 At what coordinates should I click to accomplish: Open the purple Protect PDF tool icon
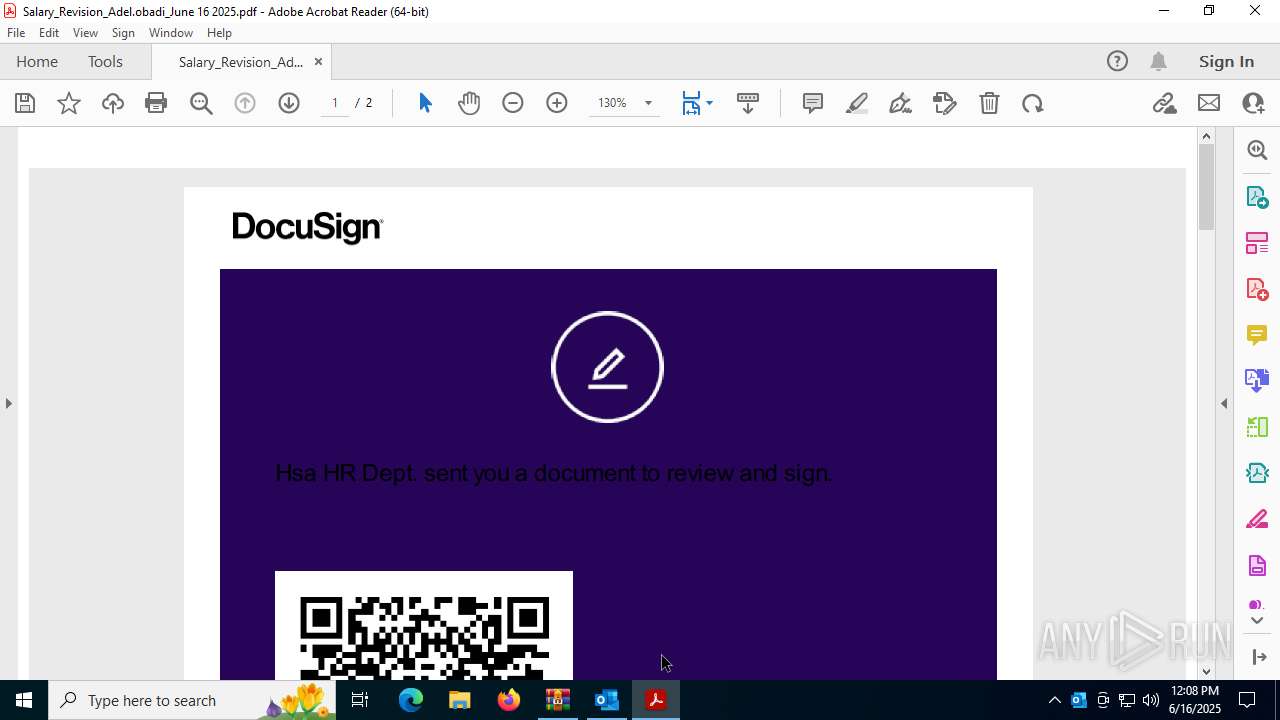[1257, 566]
